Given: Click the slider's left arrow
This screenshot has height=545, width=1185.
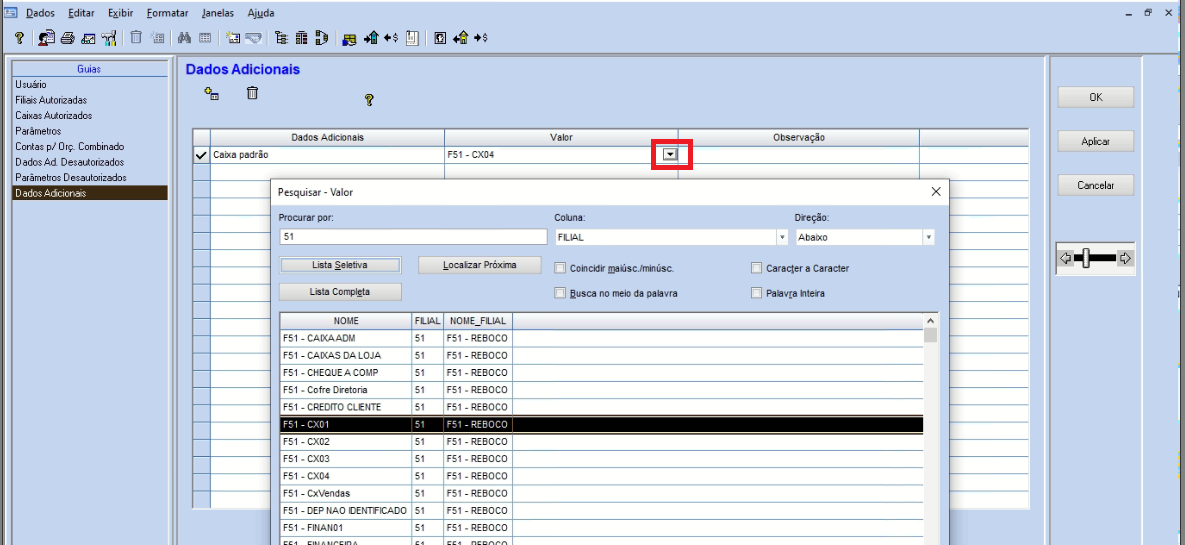Looking at the screenshot, I should [x=1066, y=259].
